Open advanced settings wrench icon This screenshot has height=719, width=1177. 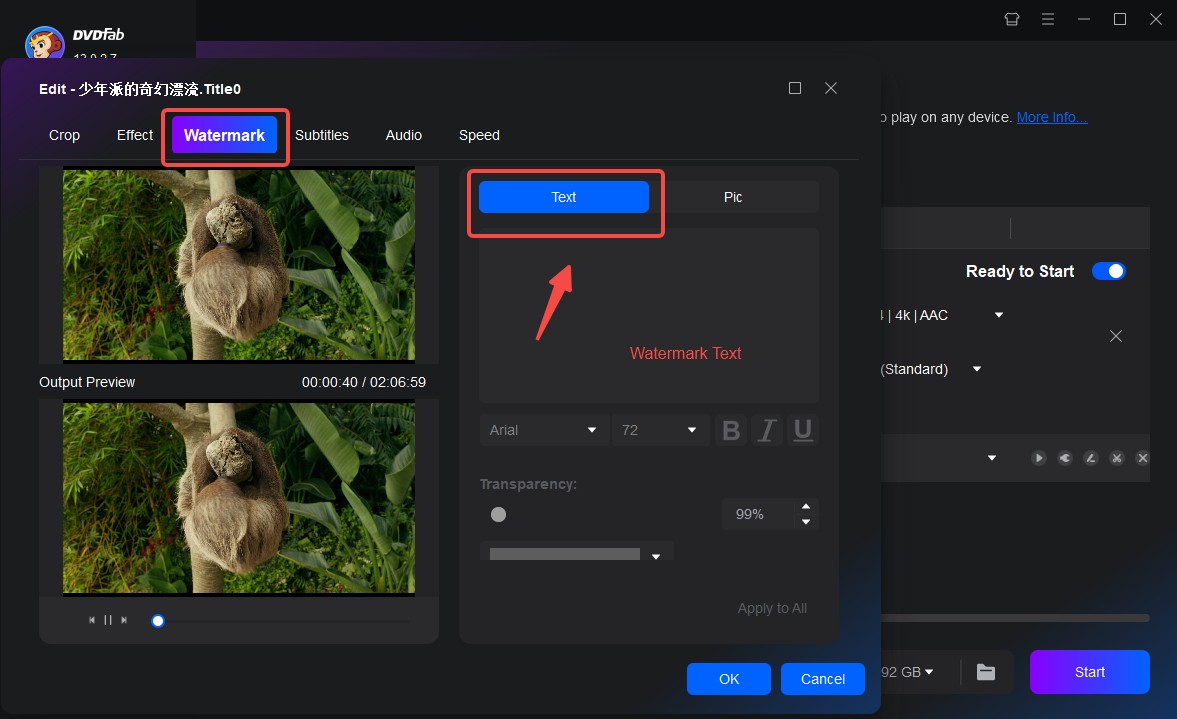pyautogui.click(x=1065, y=458)
